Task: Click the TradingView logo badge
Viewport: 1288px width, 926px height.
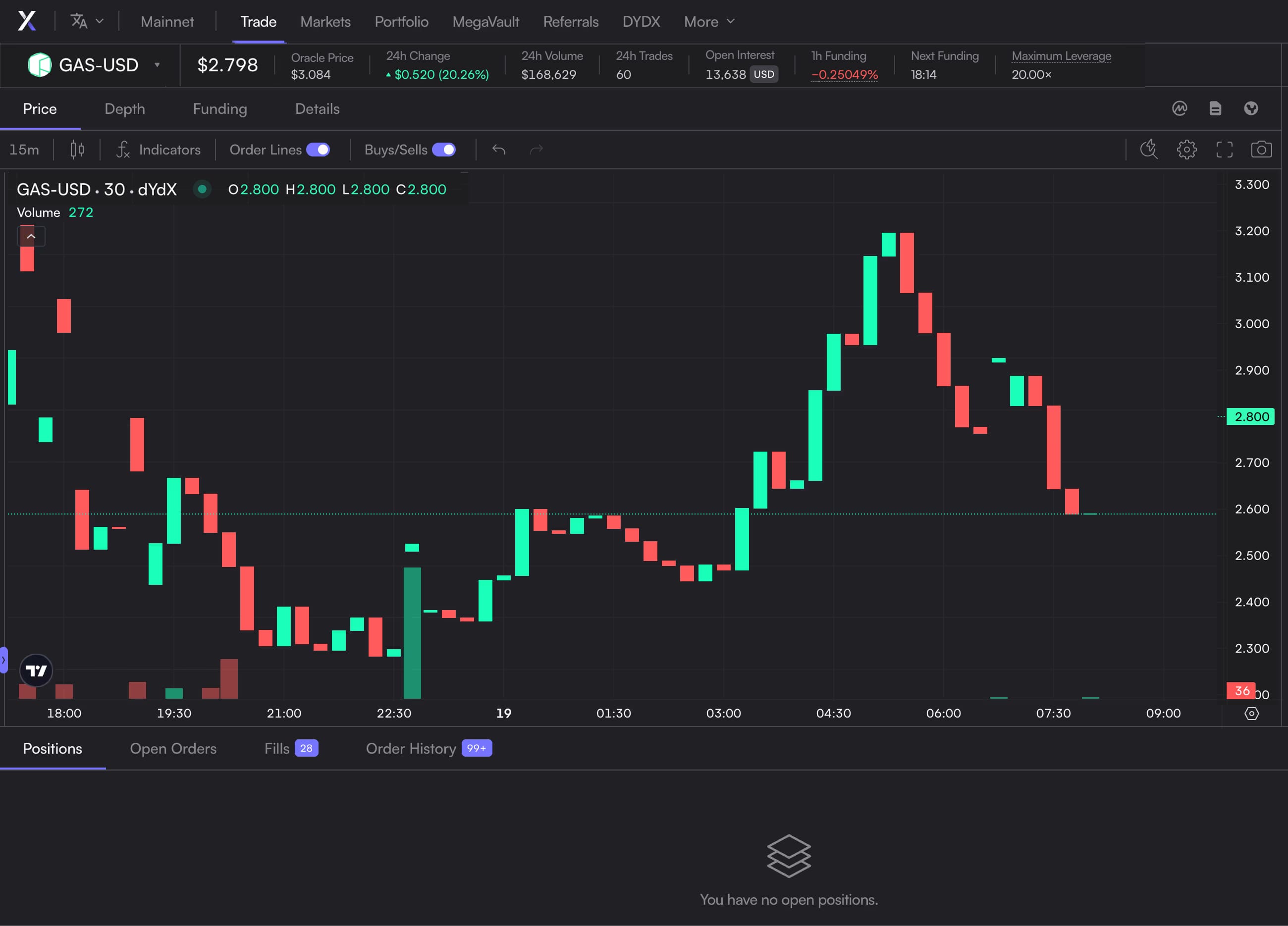Action: coord(36,670)
